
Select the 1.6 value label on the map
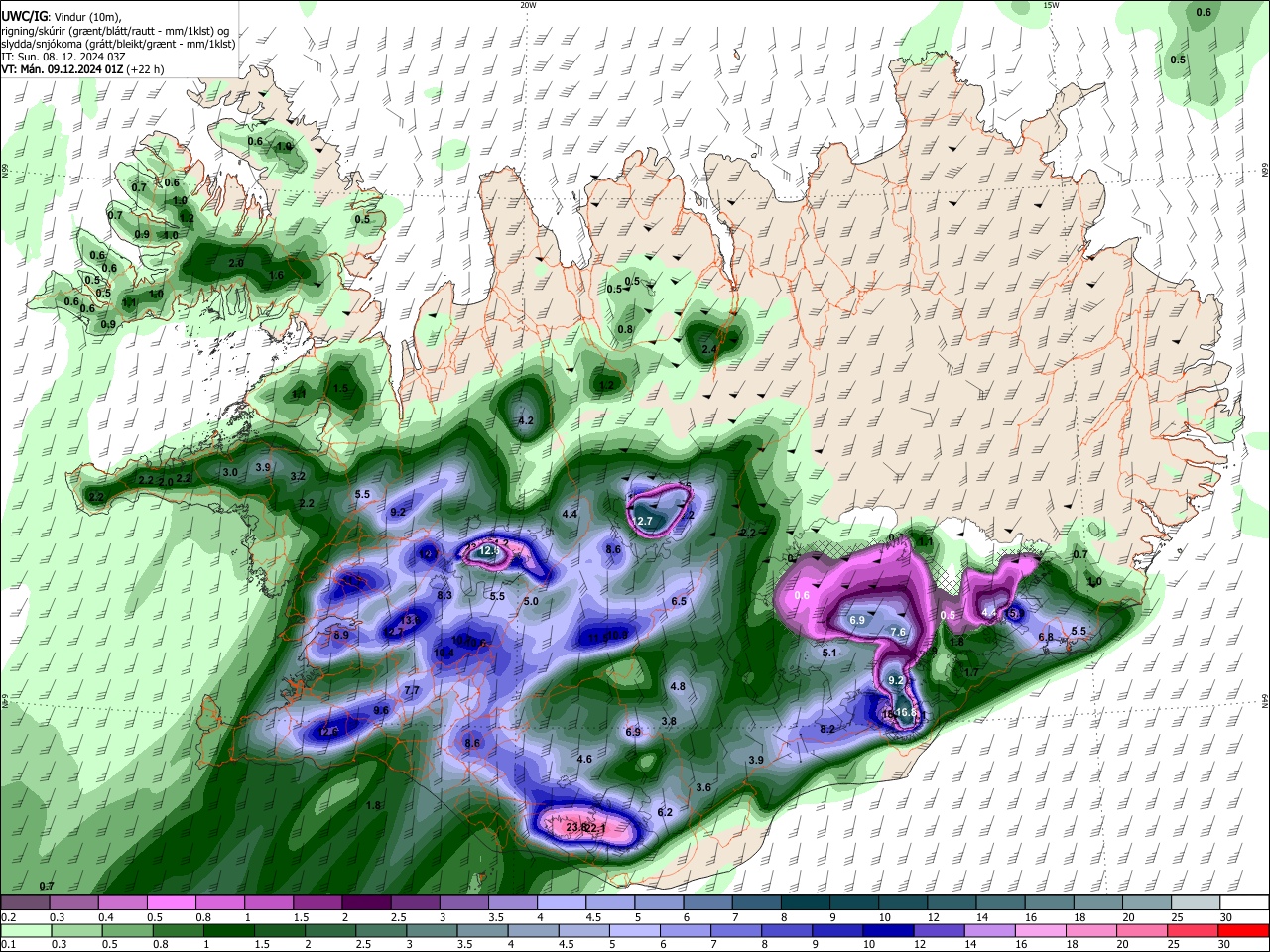(277, 275)
